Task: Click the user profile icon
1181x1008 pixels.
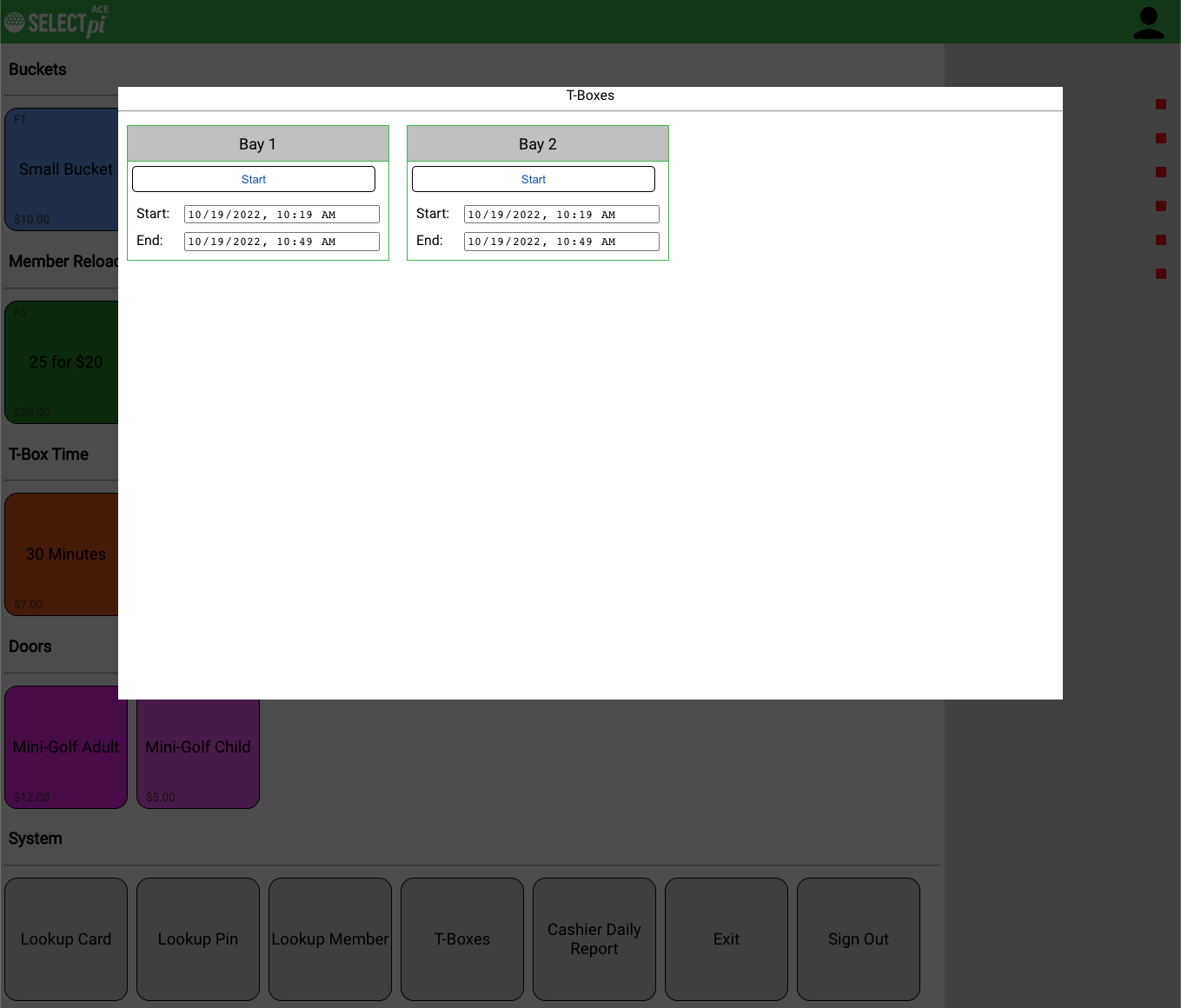Action: point(1148,23)
